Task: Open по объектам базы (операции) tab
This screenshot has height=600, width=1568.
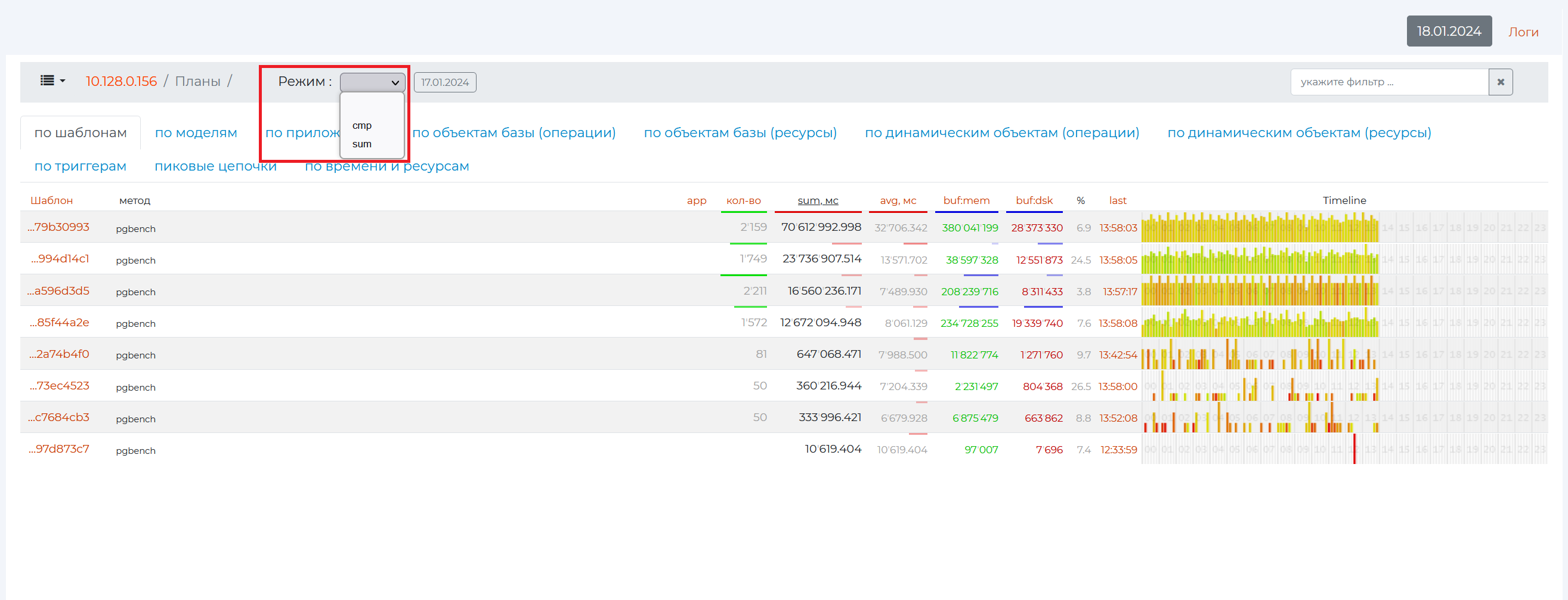Action: tap(514, 132)
